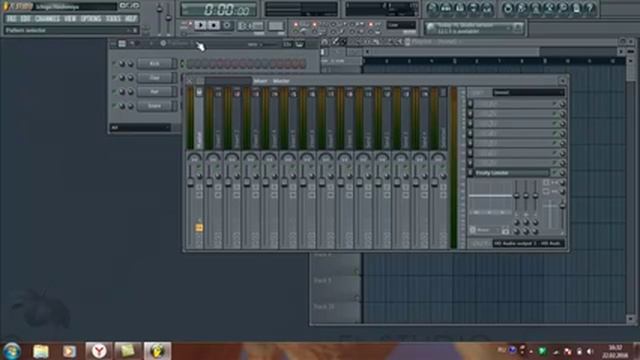Screen dimensions: 640x360
Task: Activate first step of Kick pattern
Action: pyautogui.click(x=190, y=64)
